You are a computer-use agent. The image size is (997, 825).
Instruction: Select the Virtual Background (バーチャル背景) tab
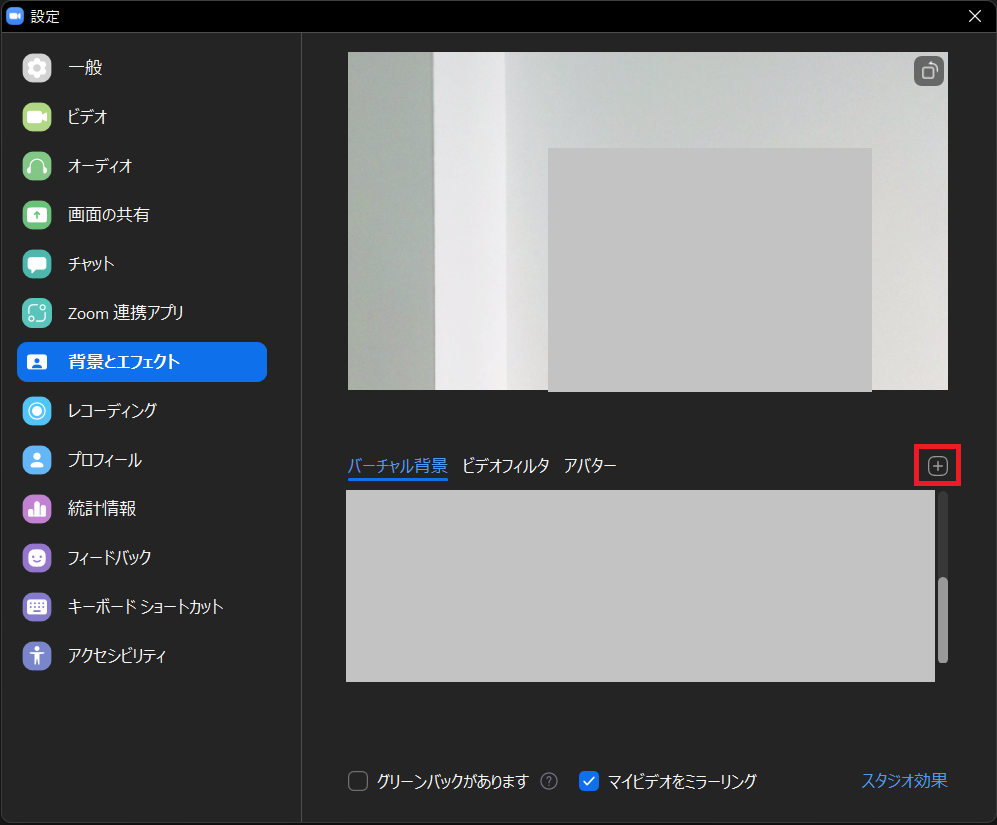click(x=397, y=466)
